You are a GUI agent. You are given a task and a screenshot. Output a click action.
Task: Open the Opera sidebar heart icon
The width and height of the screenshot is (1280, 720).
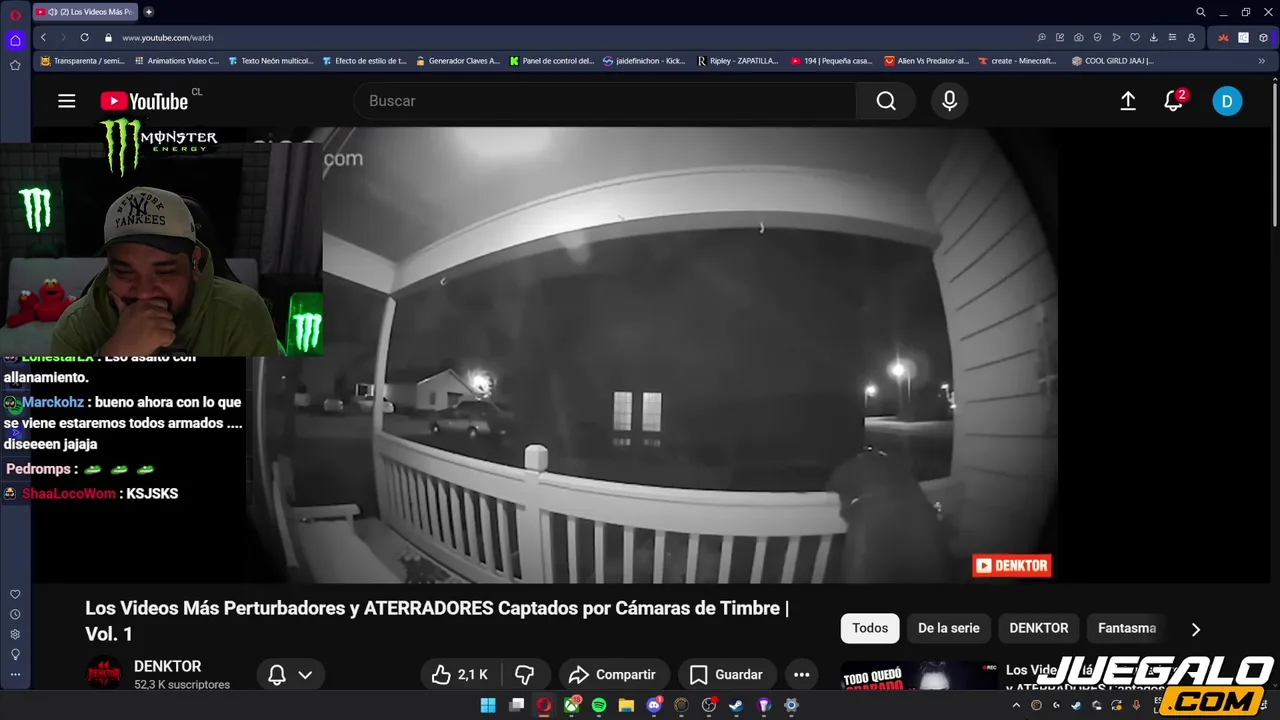point(15,595)
